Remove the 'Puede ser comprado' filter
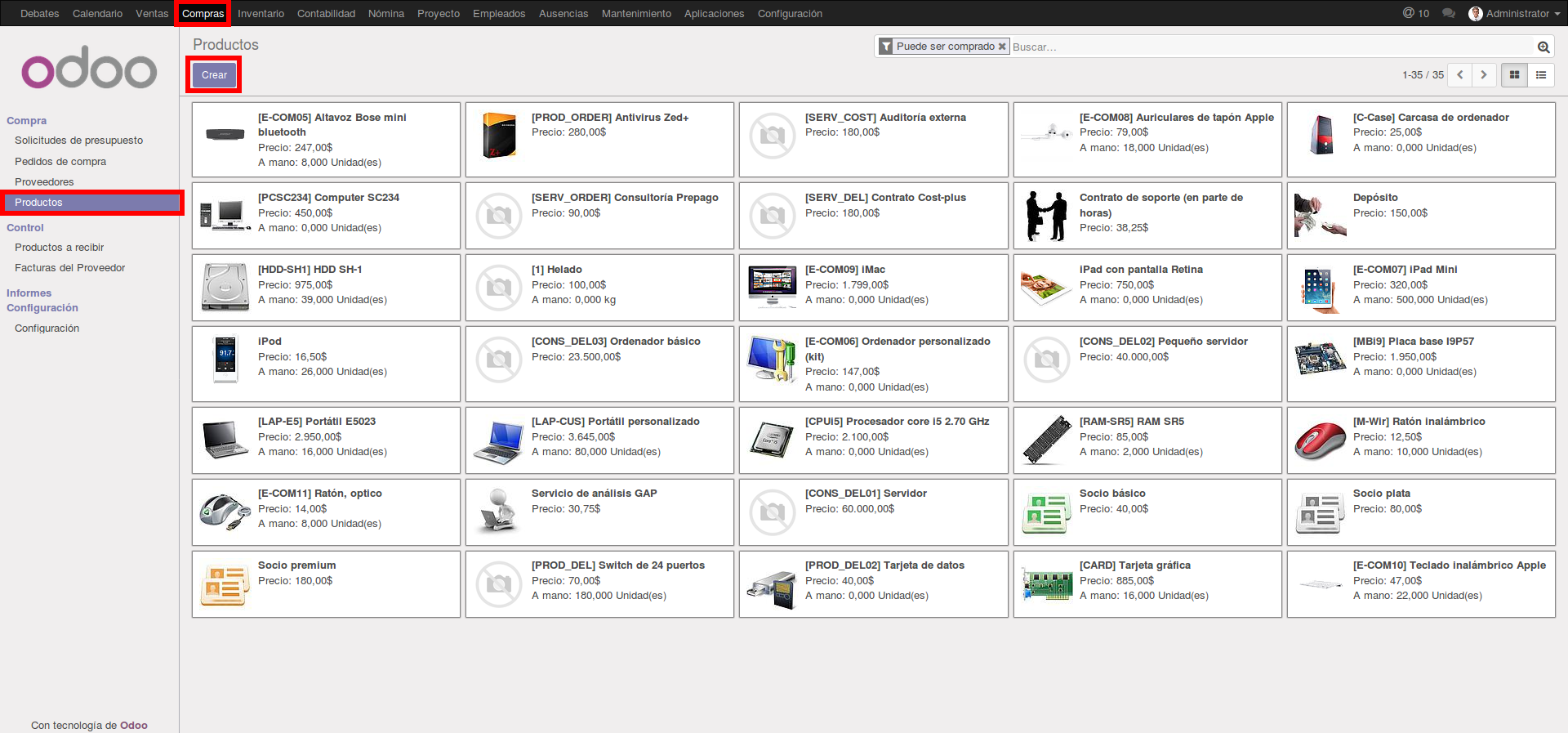 point(1002,47)
